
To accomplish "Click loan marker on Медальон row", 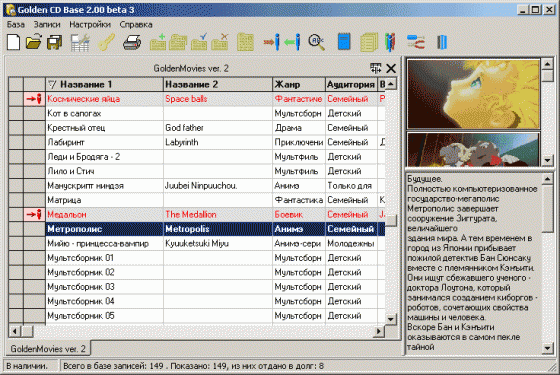I will [x=35, y=214].
